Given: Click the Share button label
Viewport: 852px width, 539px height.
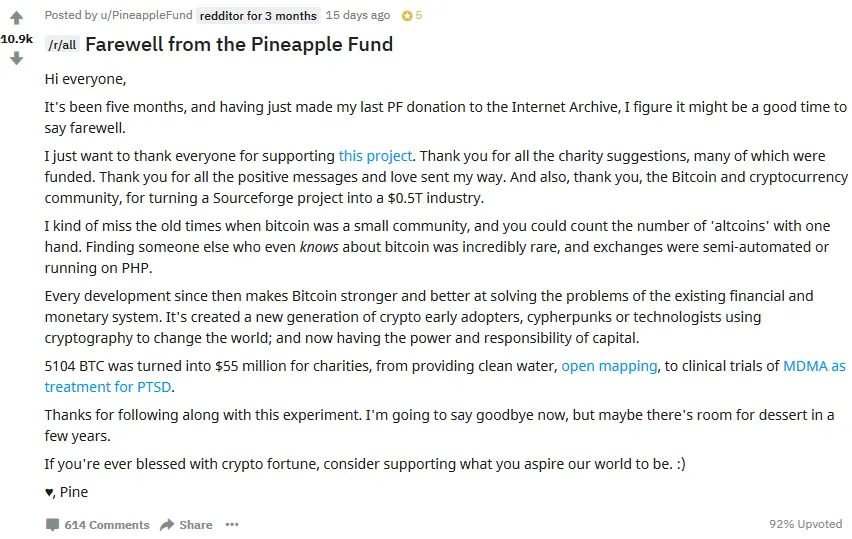Looking at the screenshot, I should coord(196,525).
